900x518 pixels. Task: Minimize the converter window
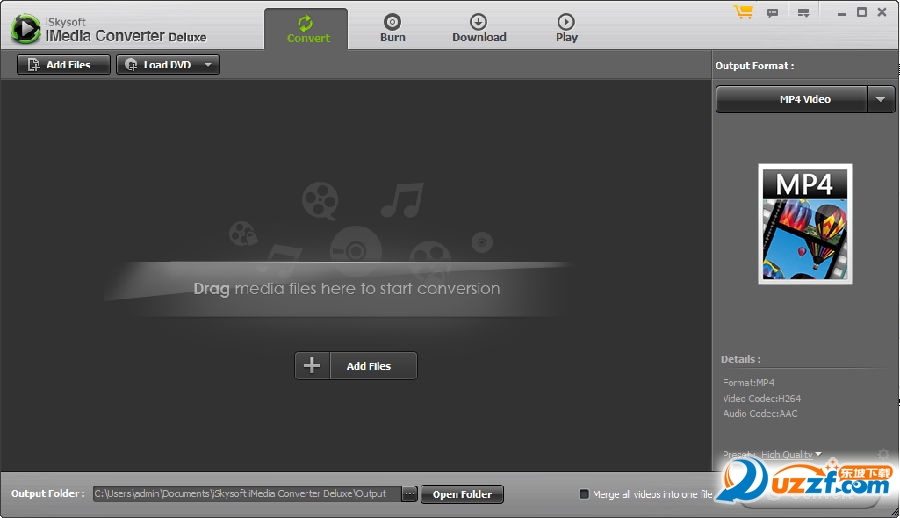pos(841,13)
